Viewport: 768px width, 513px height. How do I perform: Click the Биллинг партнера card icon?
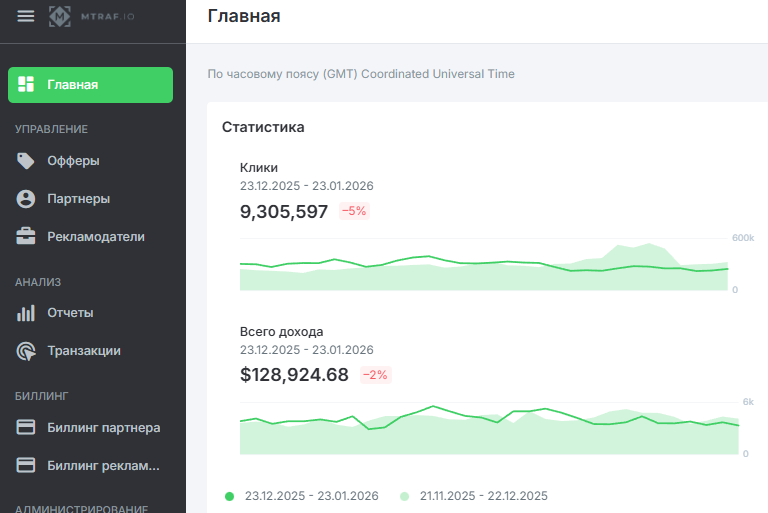pos(27,428)
